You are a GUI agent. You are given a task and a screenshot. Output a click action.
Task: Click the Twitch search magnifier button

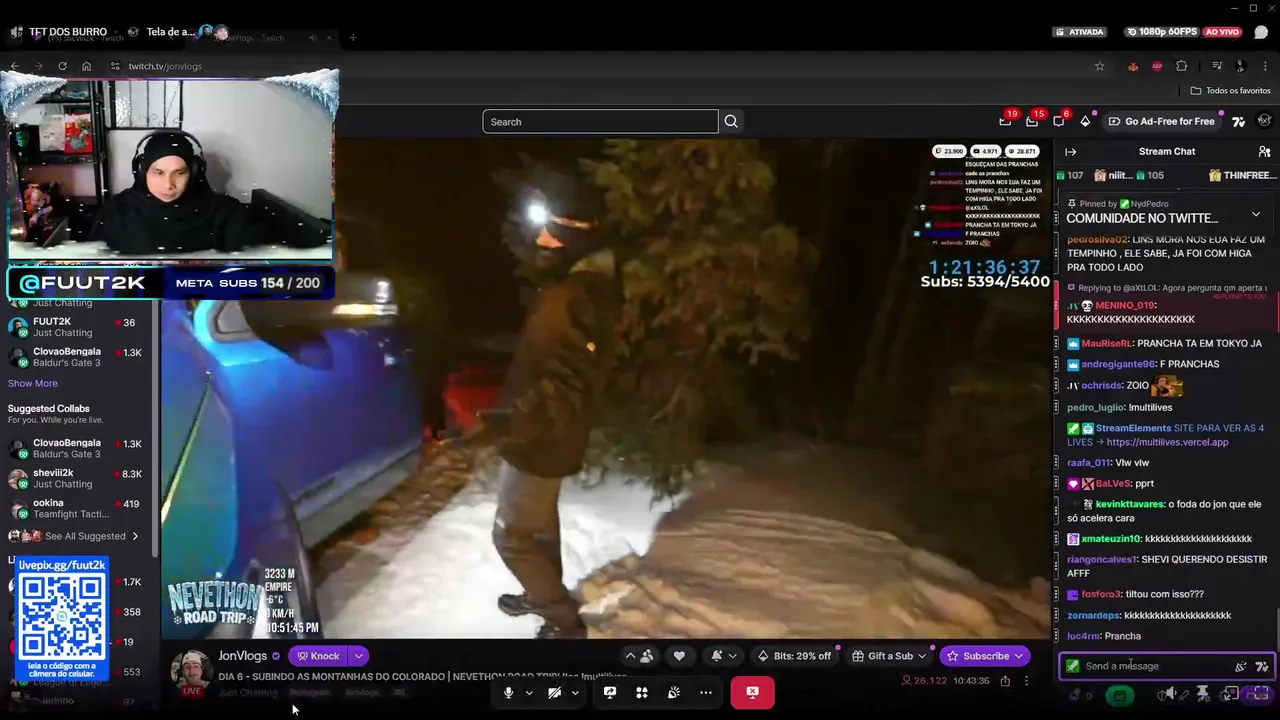click(x=731, y=121)
